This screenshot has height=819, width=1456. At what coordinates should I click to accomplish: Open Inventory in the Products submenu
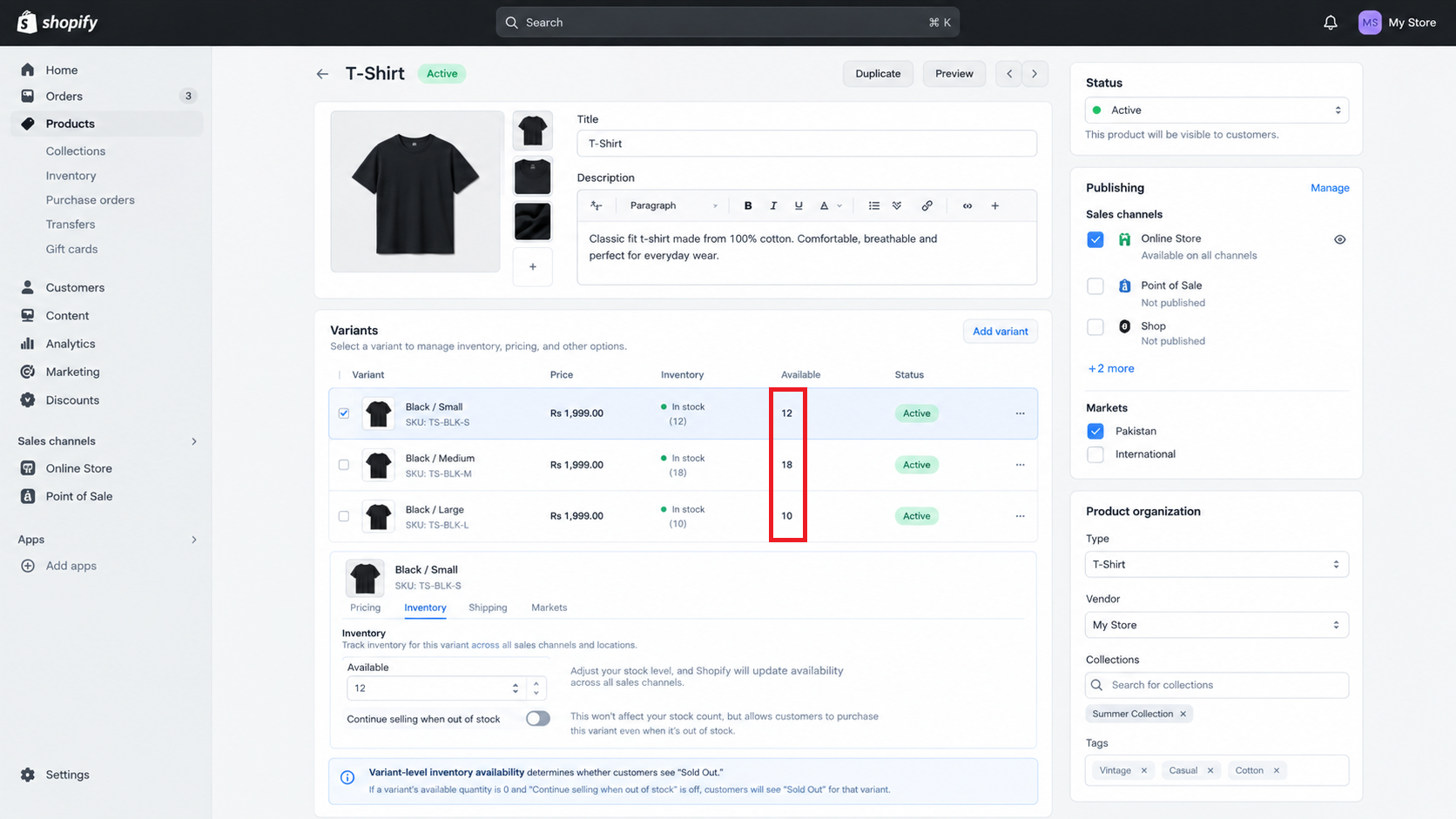(71, 176)
